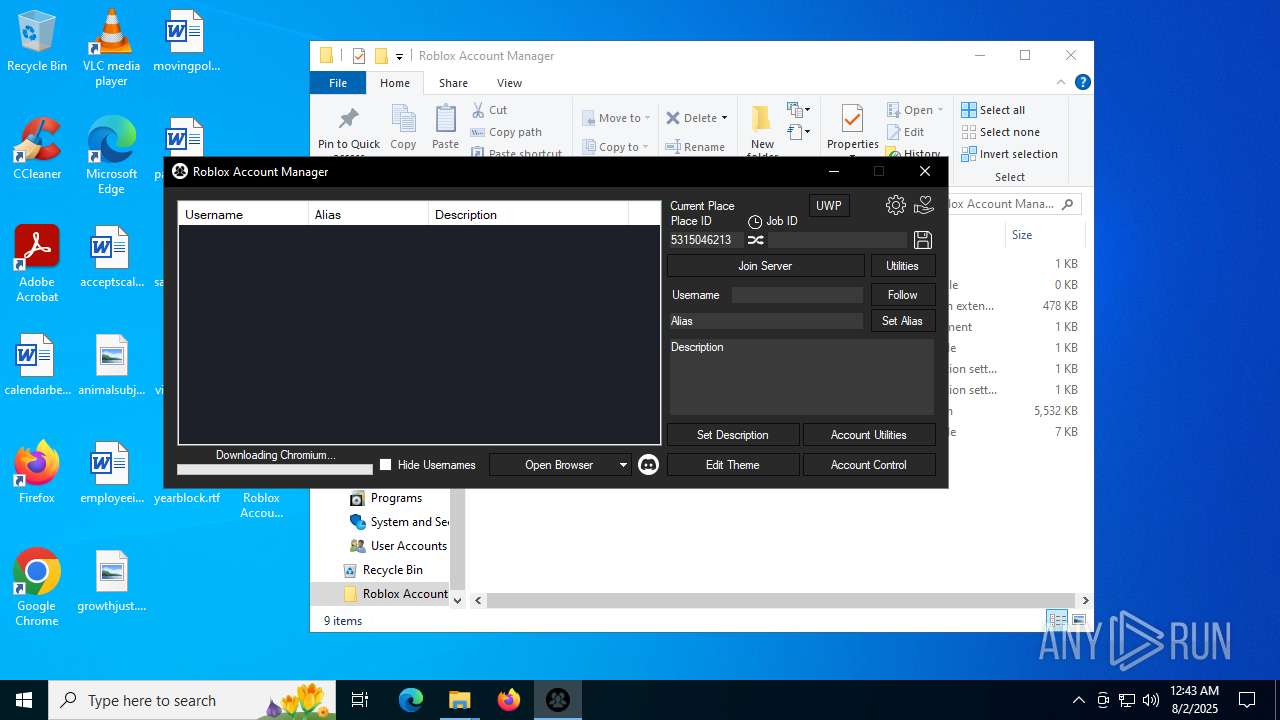Click Invert selection in the ribbon
The height and width of the screenshot is (720, 1280).
[1010, 154]
